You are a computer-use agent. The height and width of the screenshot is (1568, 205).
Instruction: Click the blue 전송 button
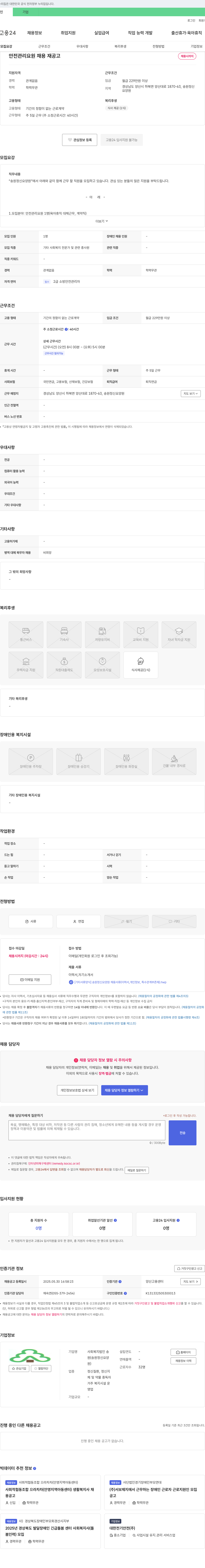[183, 1133]
